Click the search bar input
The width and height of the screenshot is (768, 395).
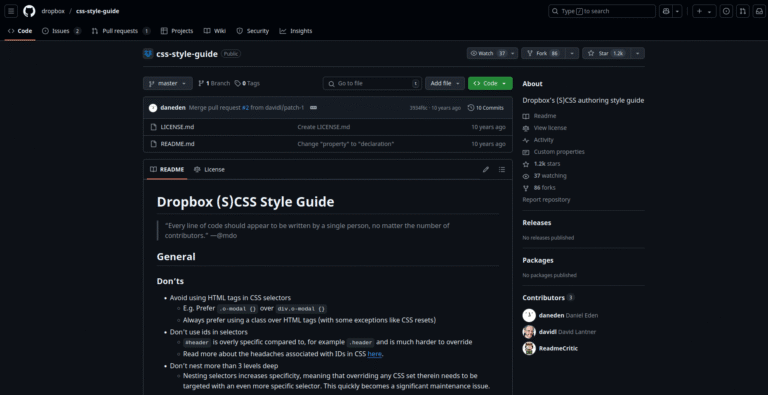601,11
